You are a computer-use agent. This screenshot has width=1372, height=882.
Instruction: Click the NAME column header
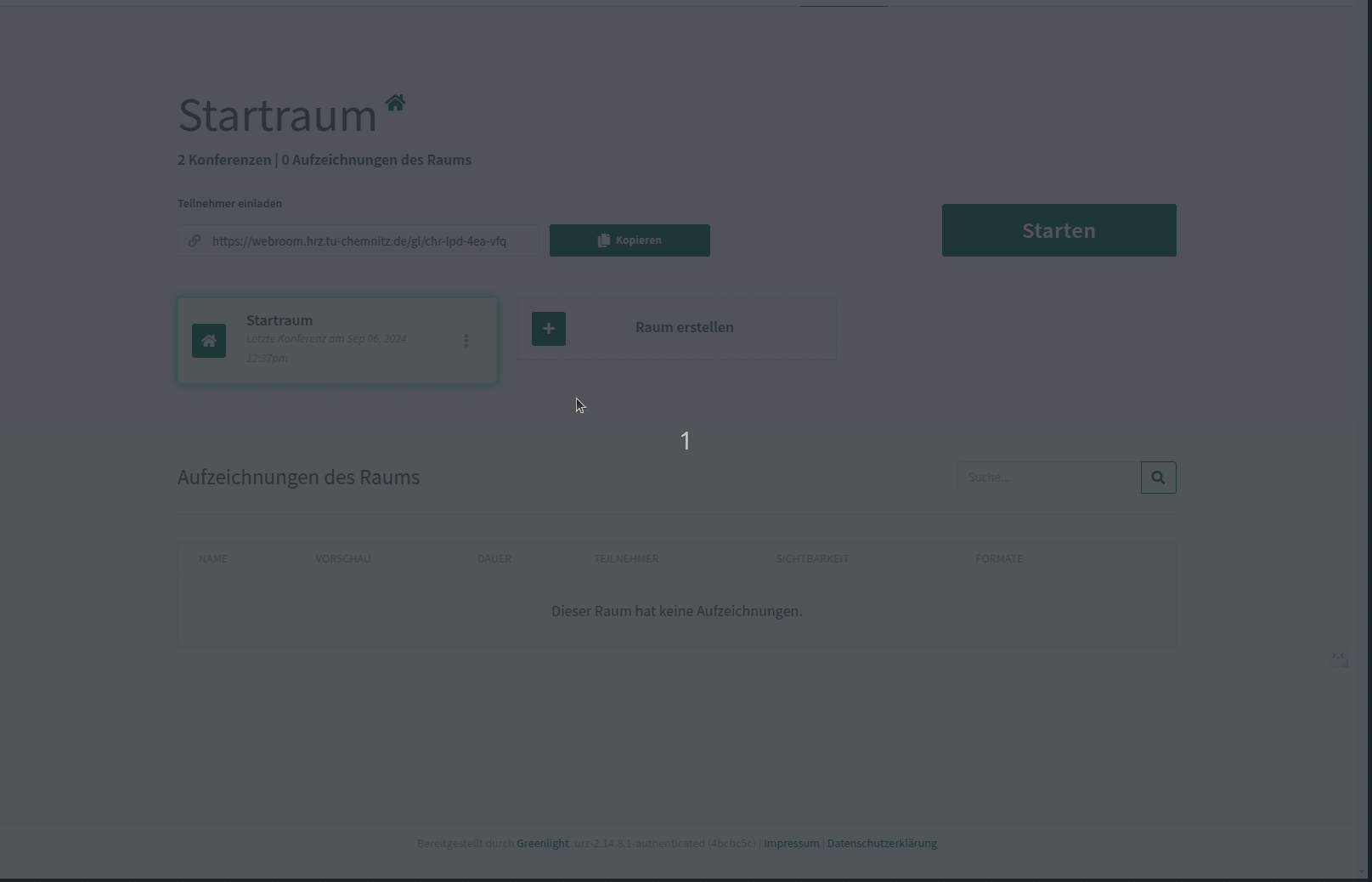213,558
